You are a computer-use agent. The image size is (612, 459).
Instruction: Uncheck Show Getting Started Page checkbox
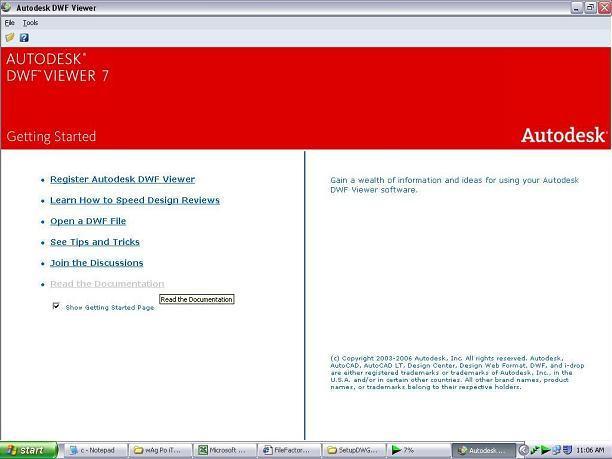(x=56, y=306)
